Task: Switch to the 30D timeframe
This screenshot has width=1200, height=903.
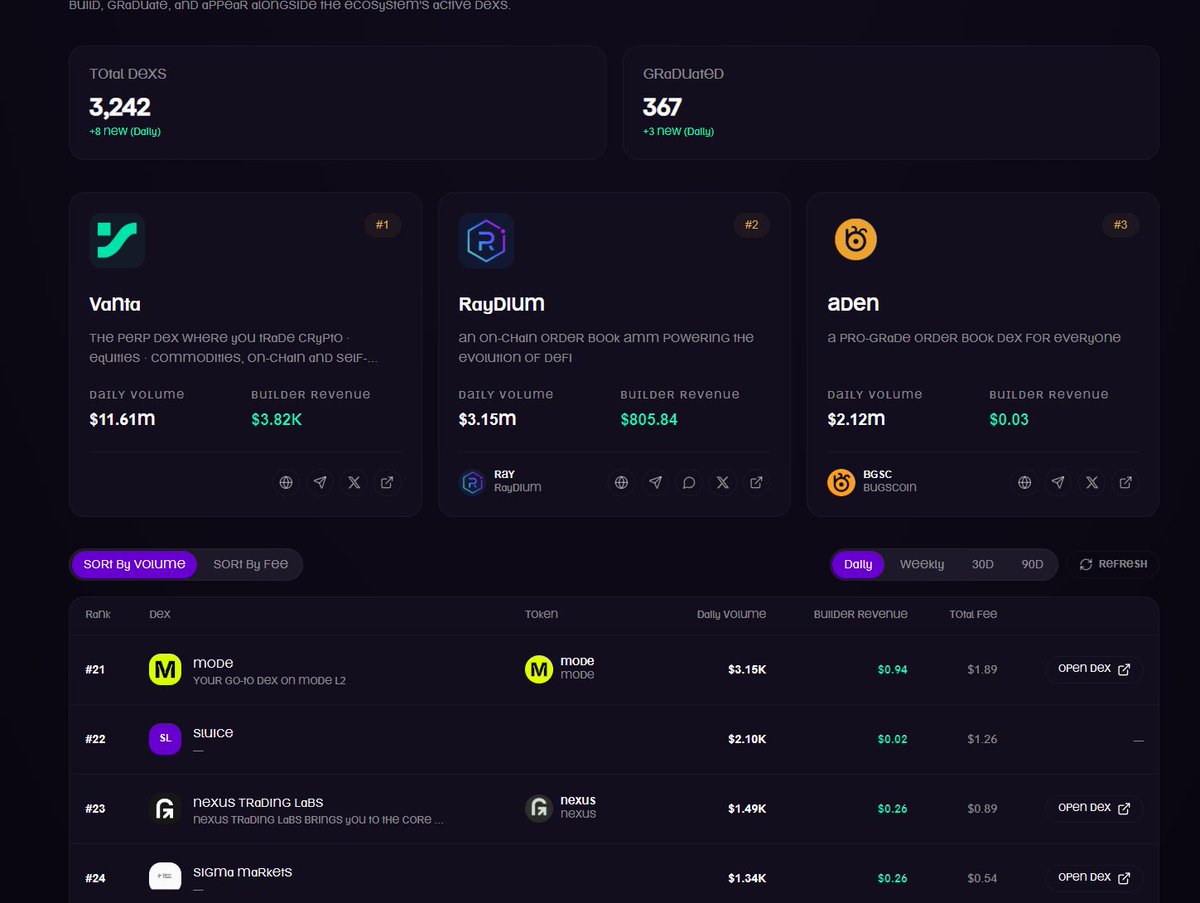Action: [983, 564]
